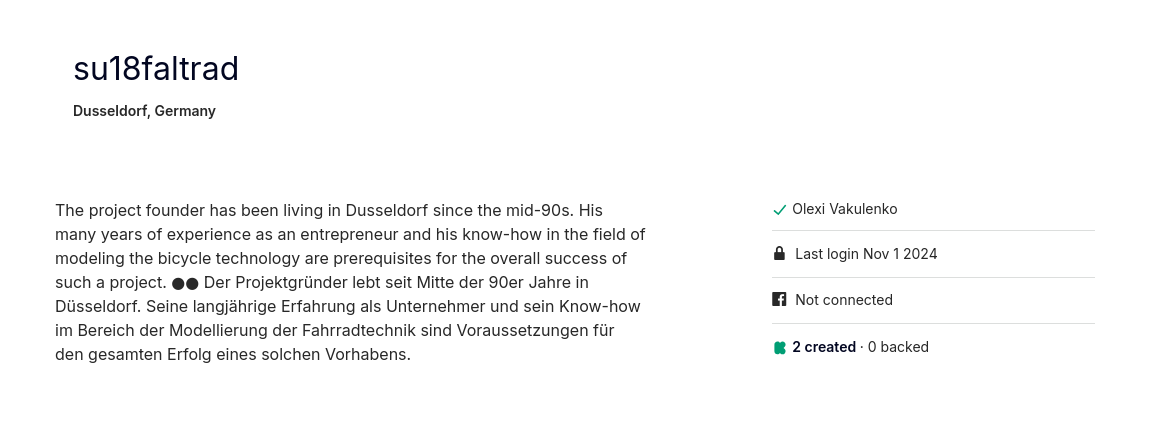1156x423 pixels.
Task: Click the final line ending "solchen Vorhabens."
Action: (233, 354)
